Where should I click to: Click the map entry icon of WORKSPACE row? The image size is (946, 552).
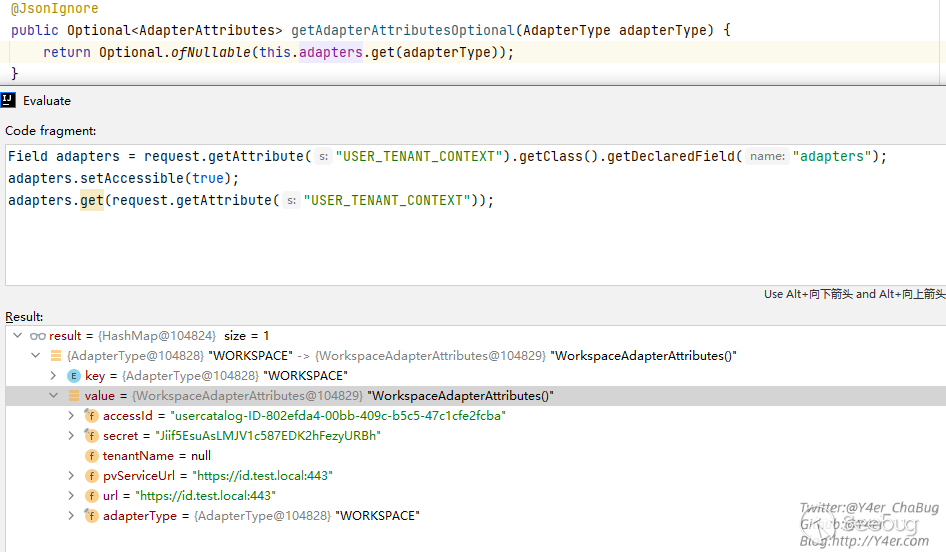coord(56,355)
